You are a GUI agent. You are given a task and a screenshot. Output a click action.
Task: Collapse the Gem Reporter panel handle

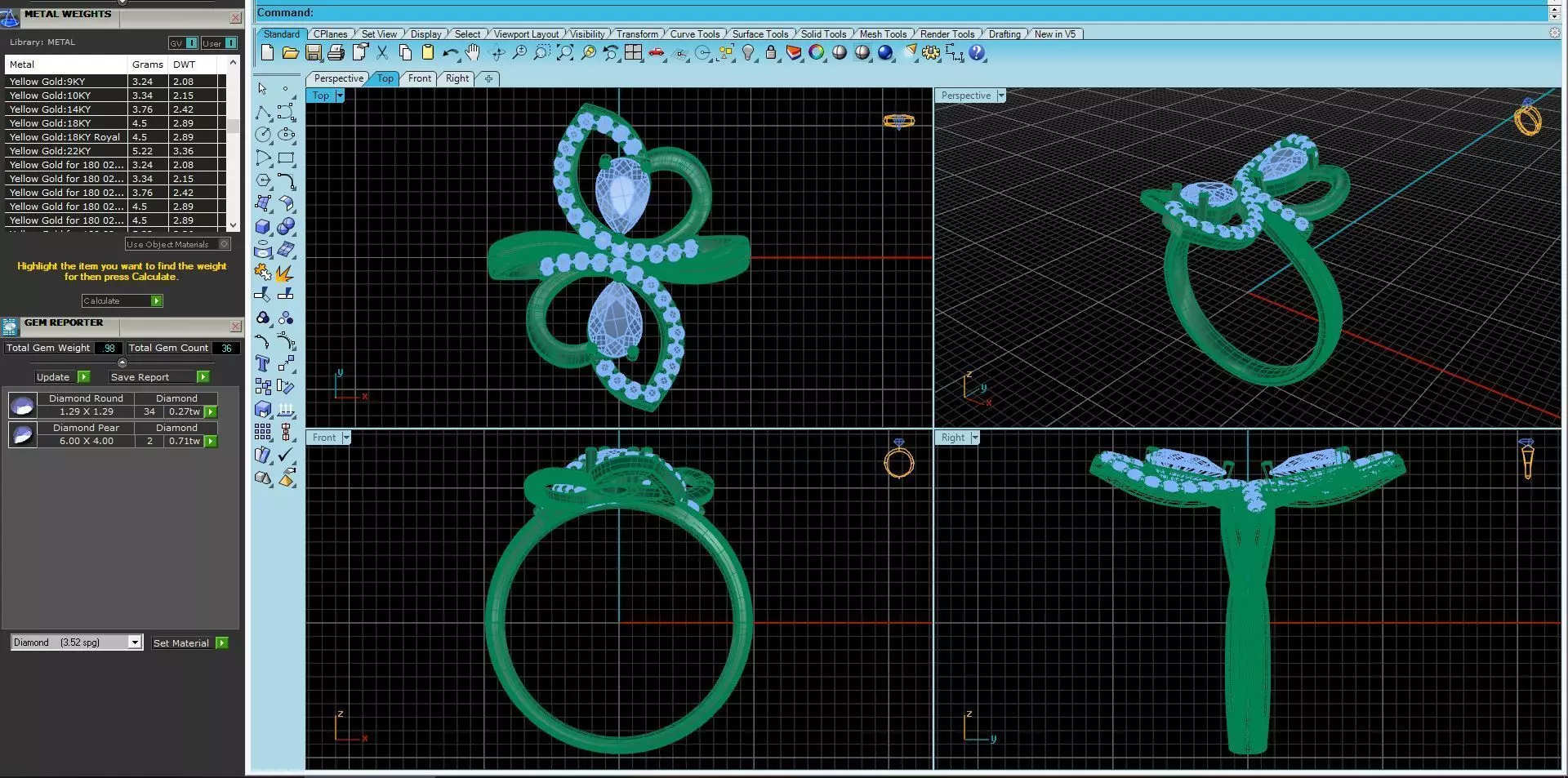[122, 362]
